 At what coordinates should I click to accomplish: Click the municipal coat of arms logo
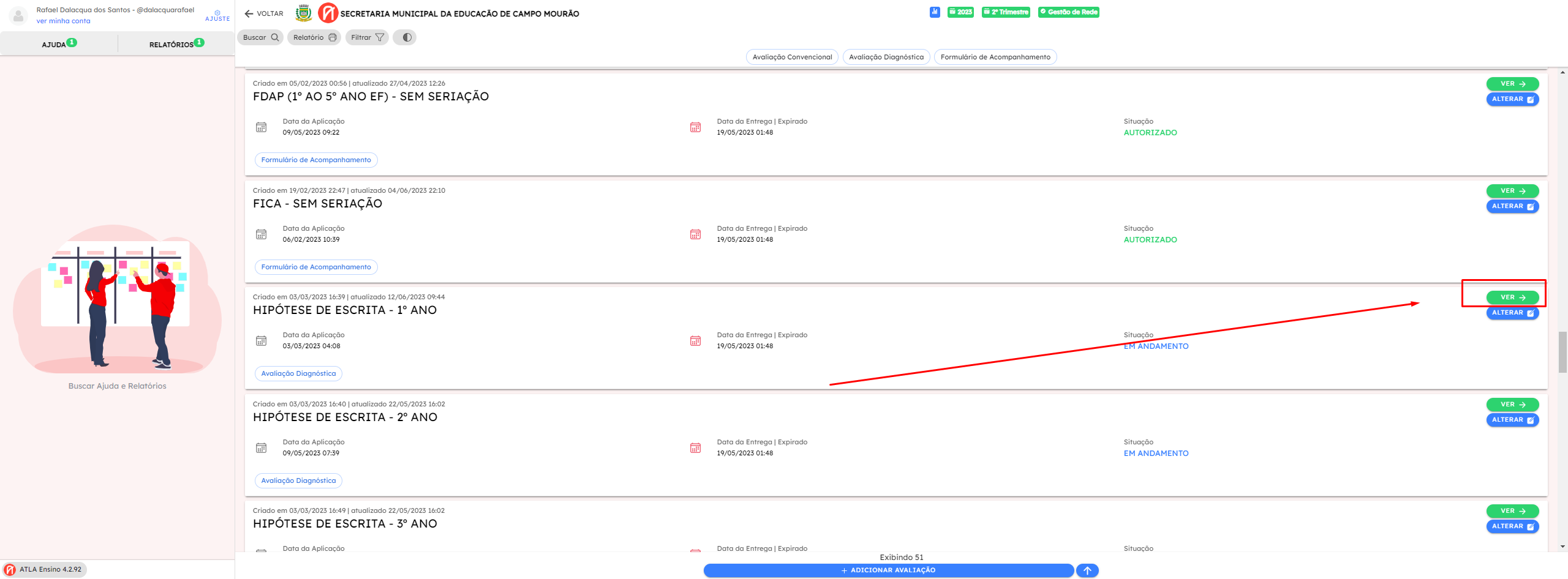click(303, 13)
